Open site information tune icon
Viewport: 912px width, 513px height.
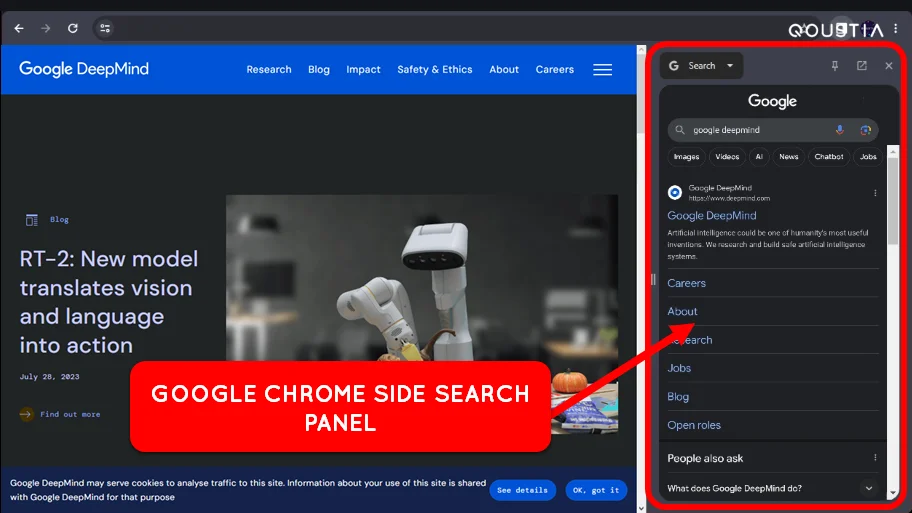point(105,28)
